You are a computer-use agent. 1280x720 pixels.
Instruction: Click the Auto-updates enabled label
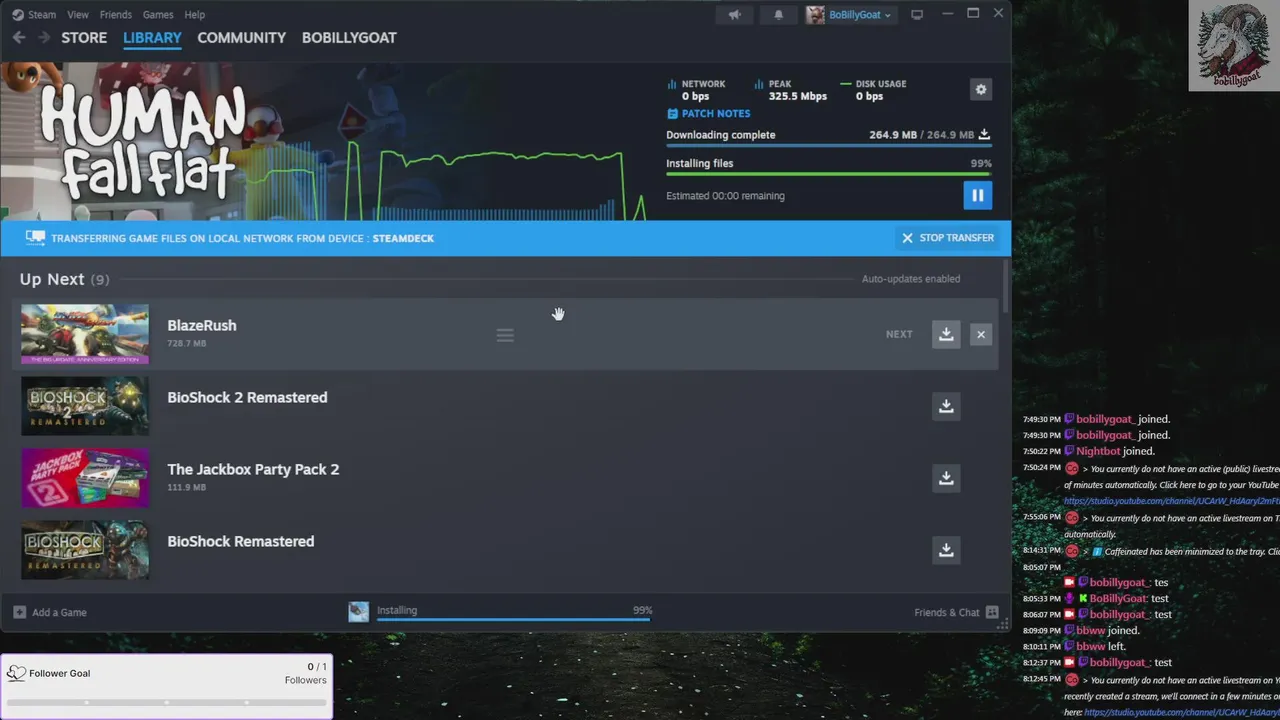911,279
